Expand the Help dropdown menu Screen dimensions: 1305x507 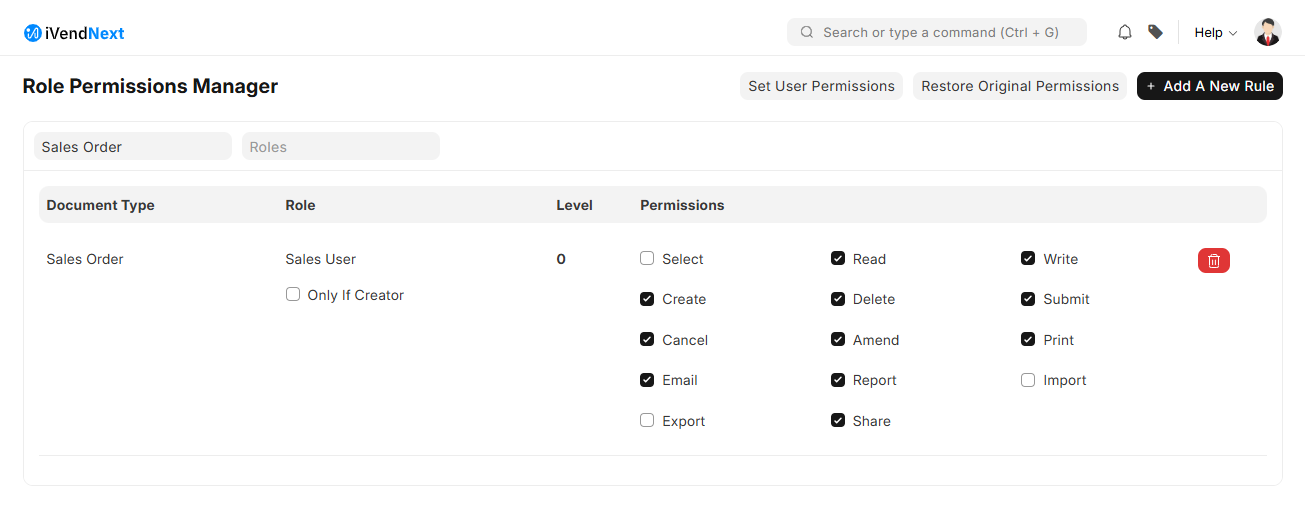coord(1215,32)
